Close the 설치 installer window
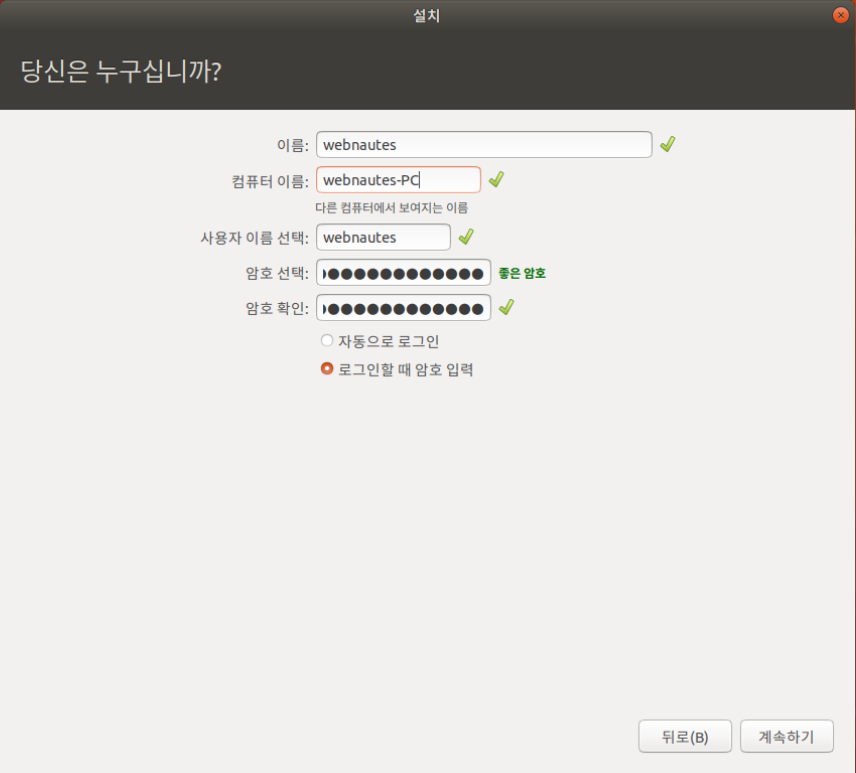The width and height of the screenshot is (856, 773). pos(841,15)
